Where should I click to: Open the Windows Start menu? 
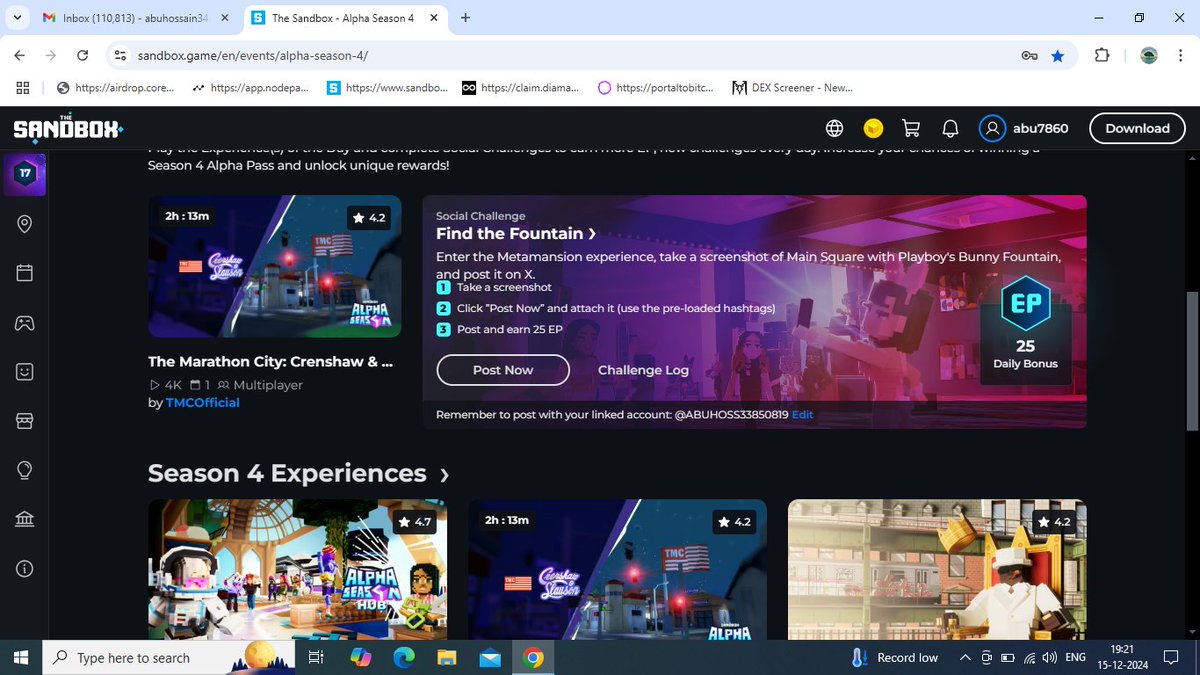coord(21,657)
